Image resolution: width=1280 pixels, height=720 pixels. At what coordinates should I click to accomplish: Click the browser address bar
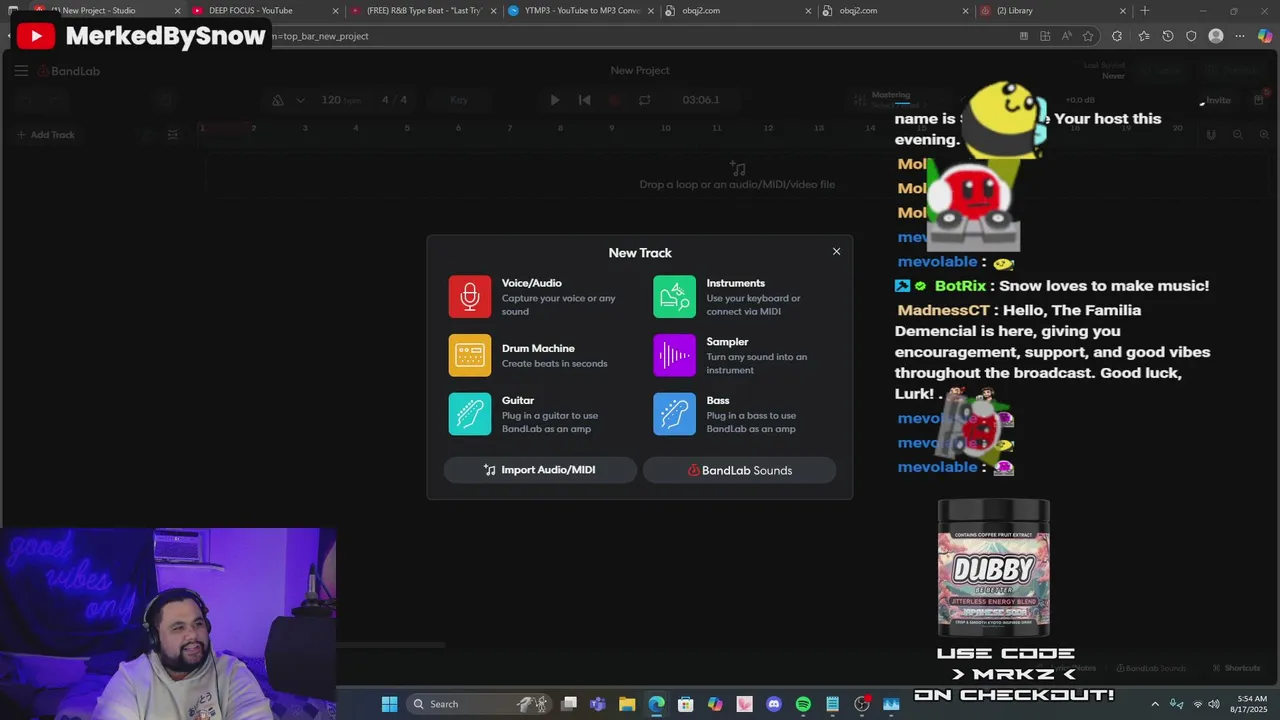coord(640,36)
